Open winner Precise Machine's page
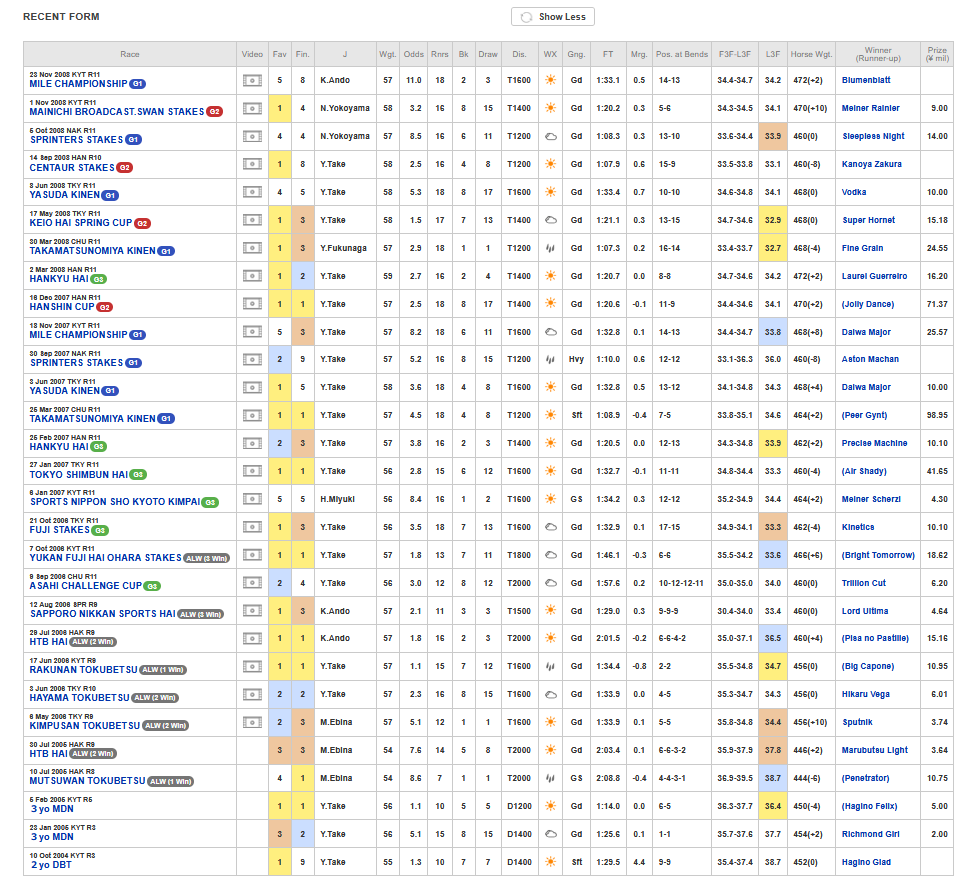The width and height of the screenshot is (972, 886). click(874, 443)
